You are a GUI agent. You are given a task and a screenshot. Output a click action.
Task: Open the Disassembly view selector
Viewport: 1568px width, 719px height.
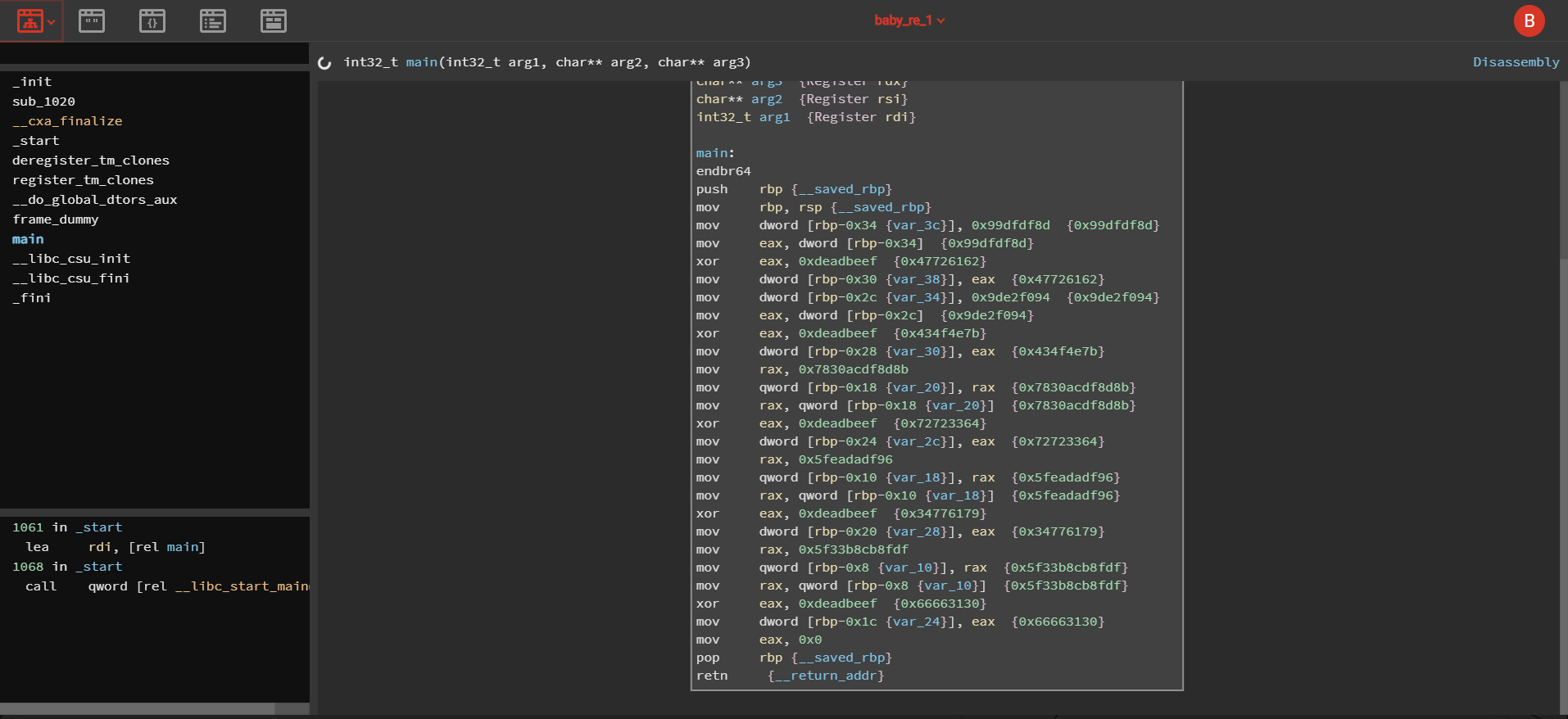point(1516,62)
